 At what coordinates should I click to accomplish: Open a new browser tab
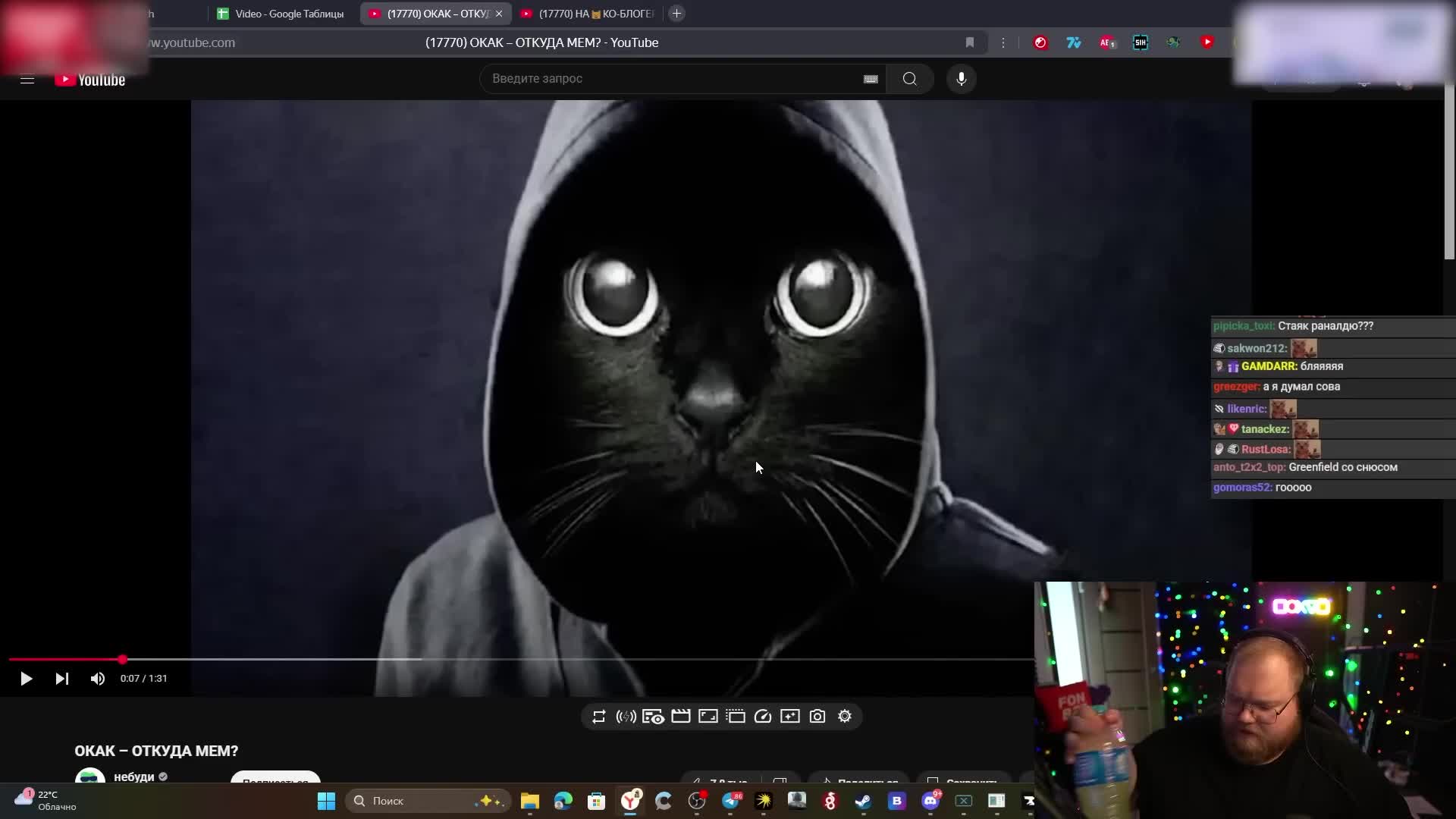677,14
